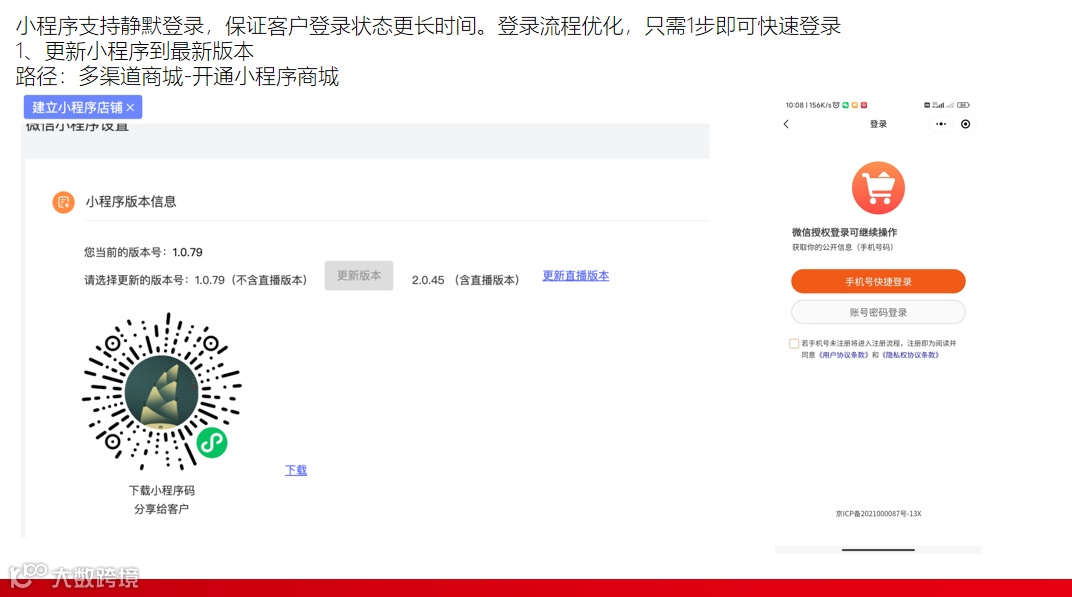
Task: Click the grey 更新版本 button
Action: pos(359,276)
